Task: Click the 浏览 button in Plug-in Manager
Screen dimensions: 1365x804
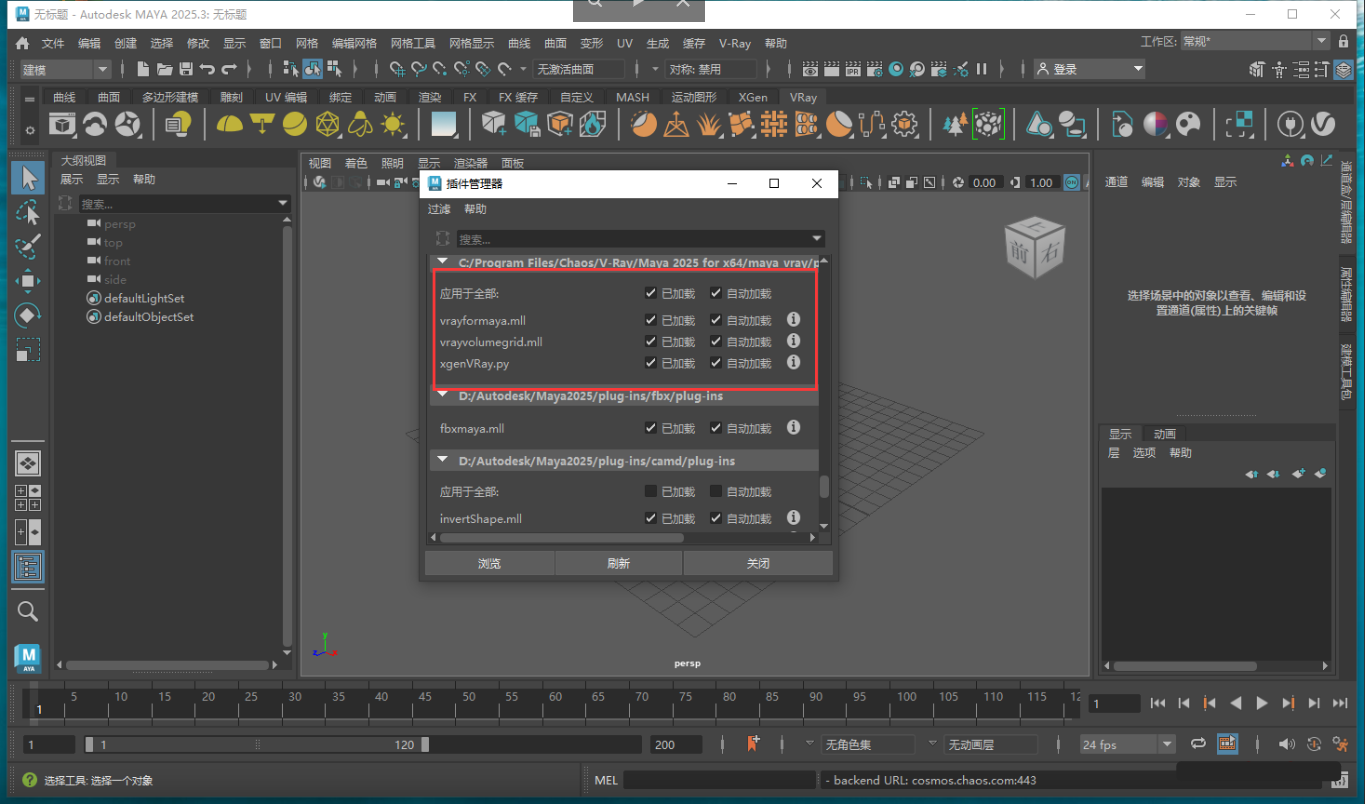Action: coord(489,563)
